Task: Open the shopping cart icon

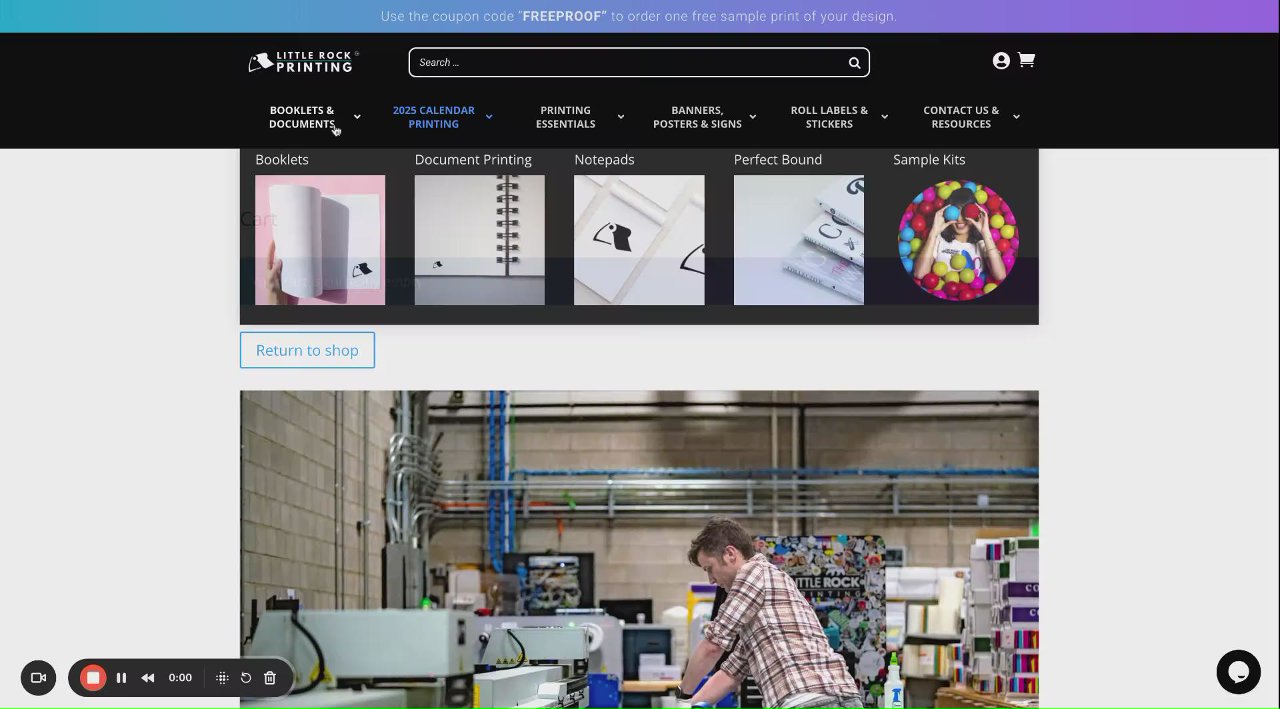Action: 1026,60
